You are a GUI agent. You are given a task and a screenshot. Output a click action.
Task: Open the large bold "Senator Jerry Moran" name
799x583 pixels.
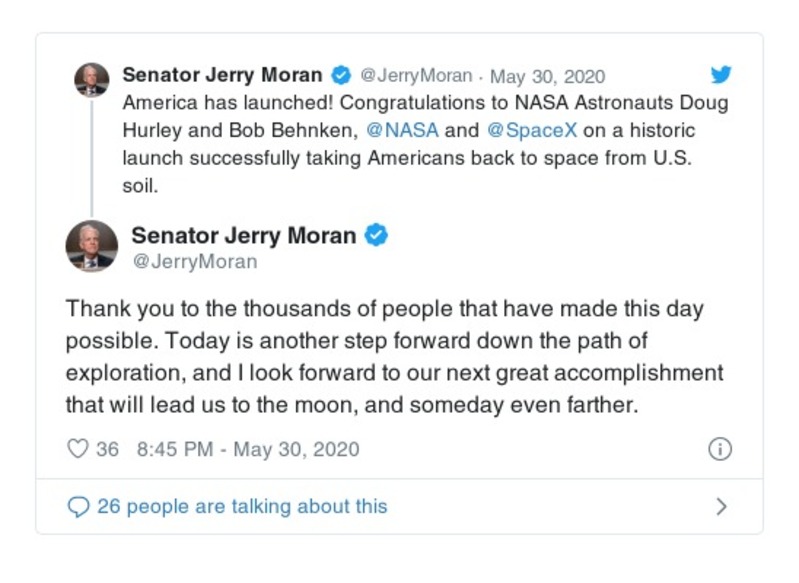coord(243,236)
